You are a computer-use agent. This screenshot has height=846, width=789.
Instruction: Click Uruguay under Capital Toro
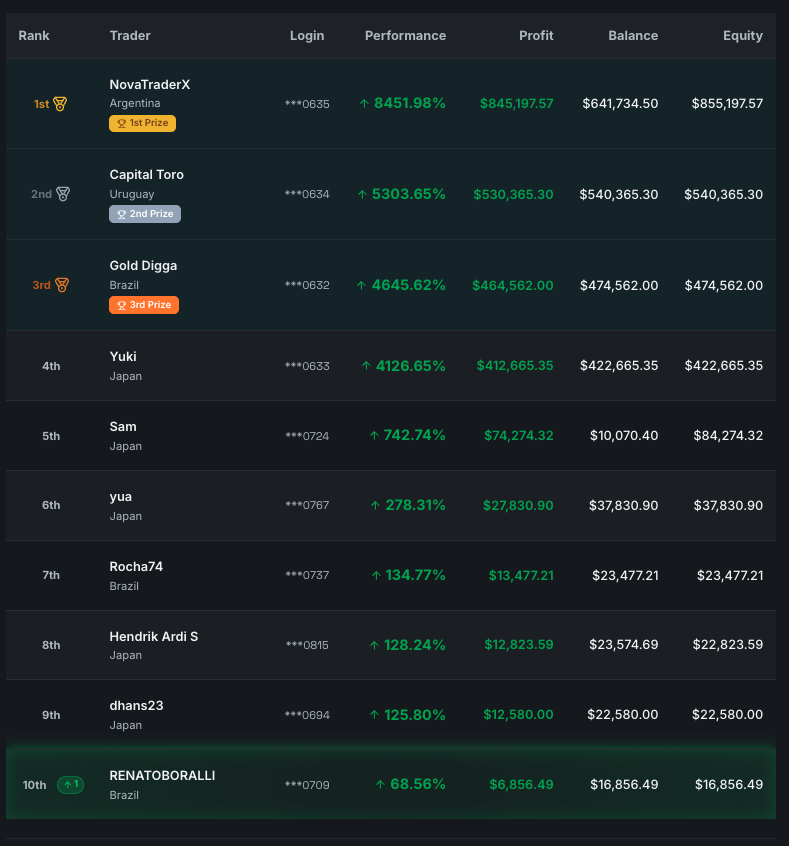click(x=132, y=194)
